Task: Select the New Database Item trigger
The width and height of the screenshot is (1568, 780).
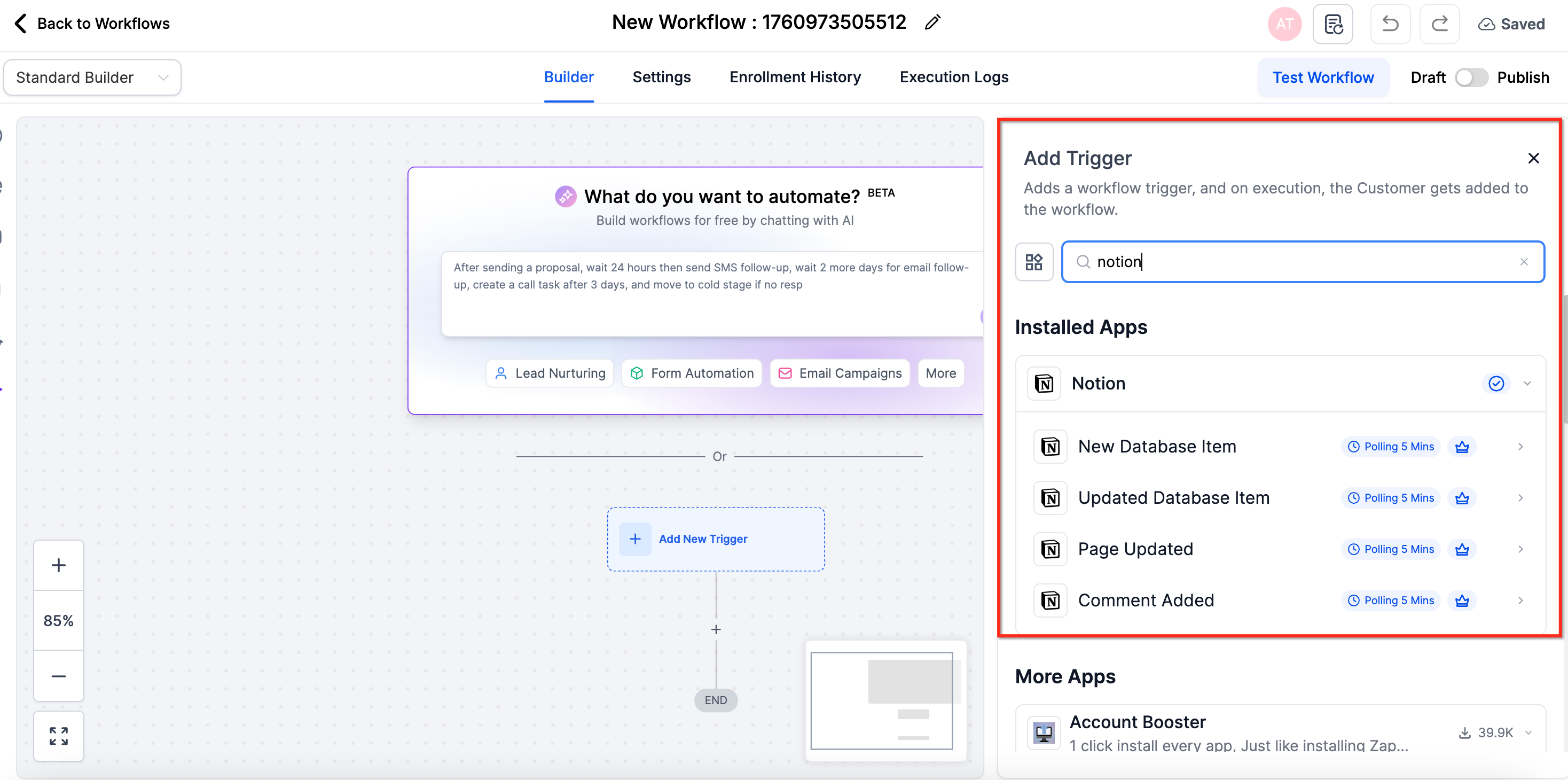Action: (1157, 446)
